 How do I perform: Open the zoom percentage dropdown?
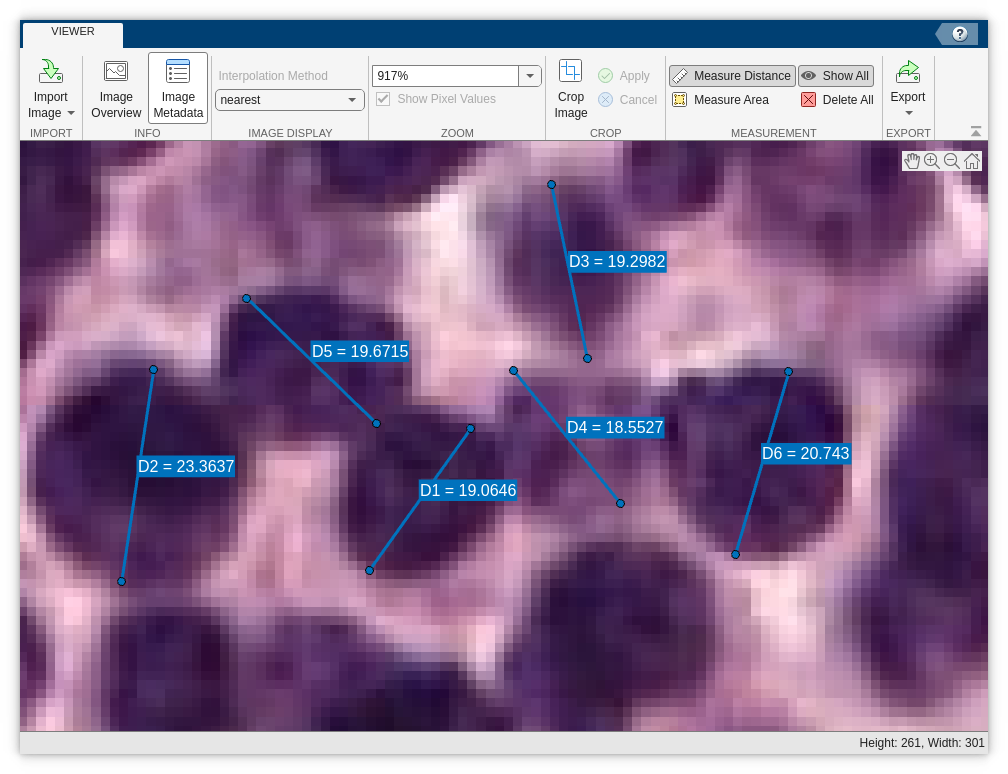click(x=531, y=75)
